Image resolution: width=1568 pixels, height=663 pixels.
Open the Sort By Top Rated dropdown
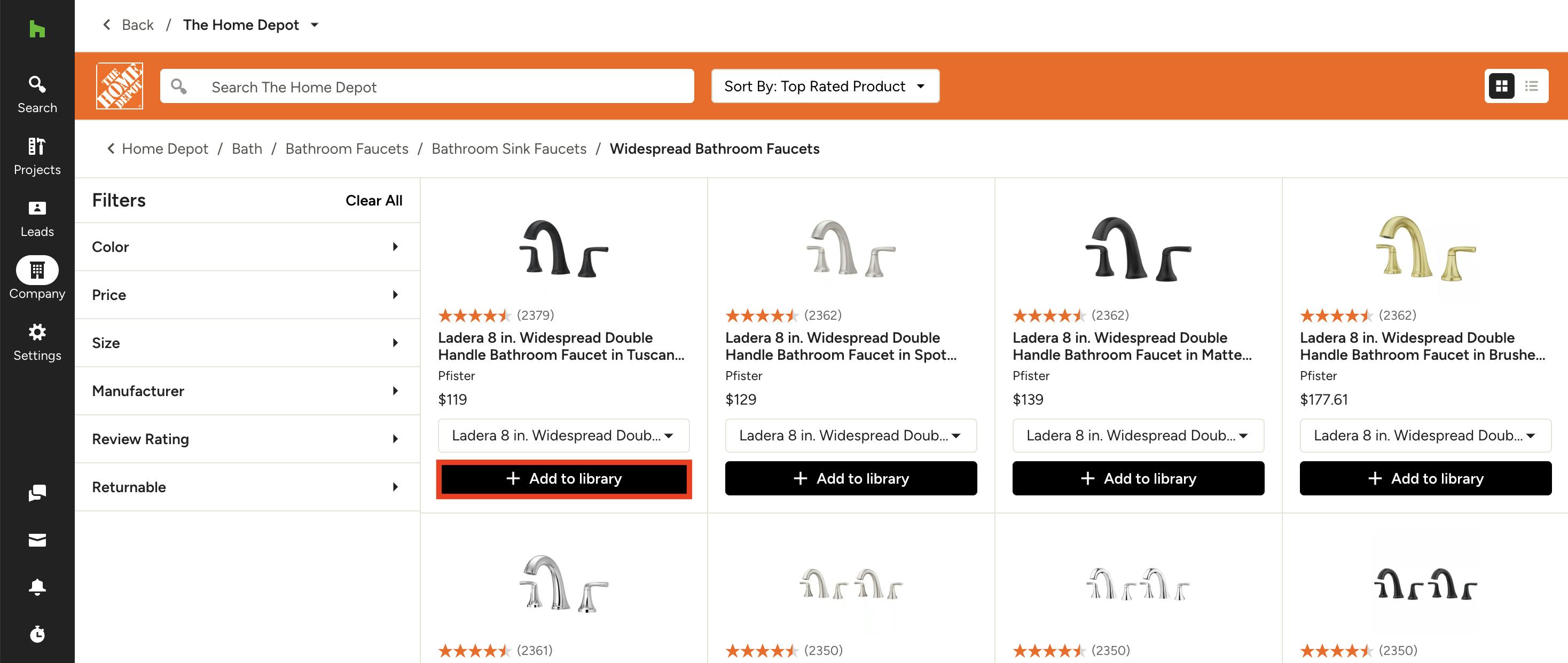(825, 86)
